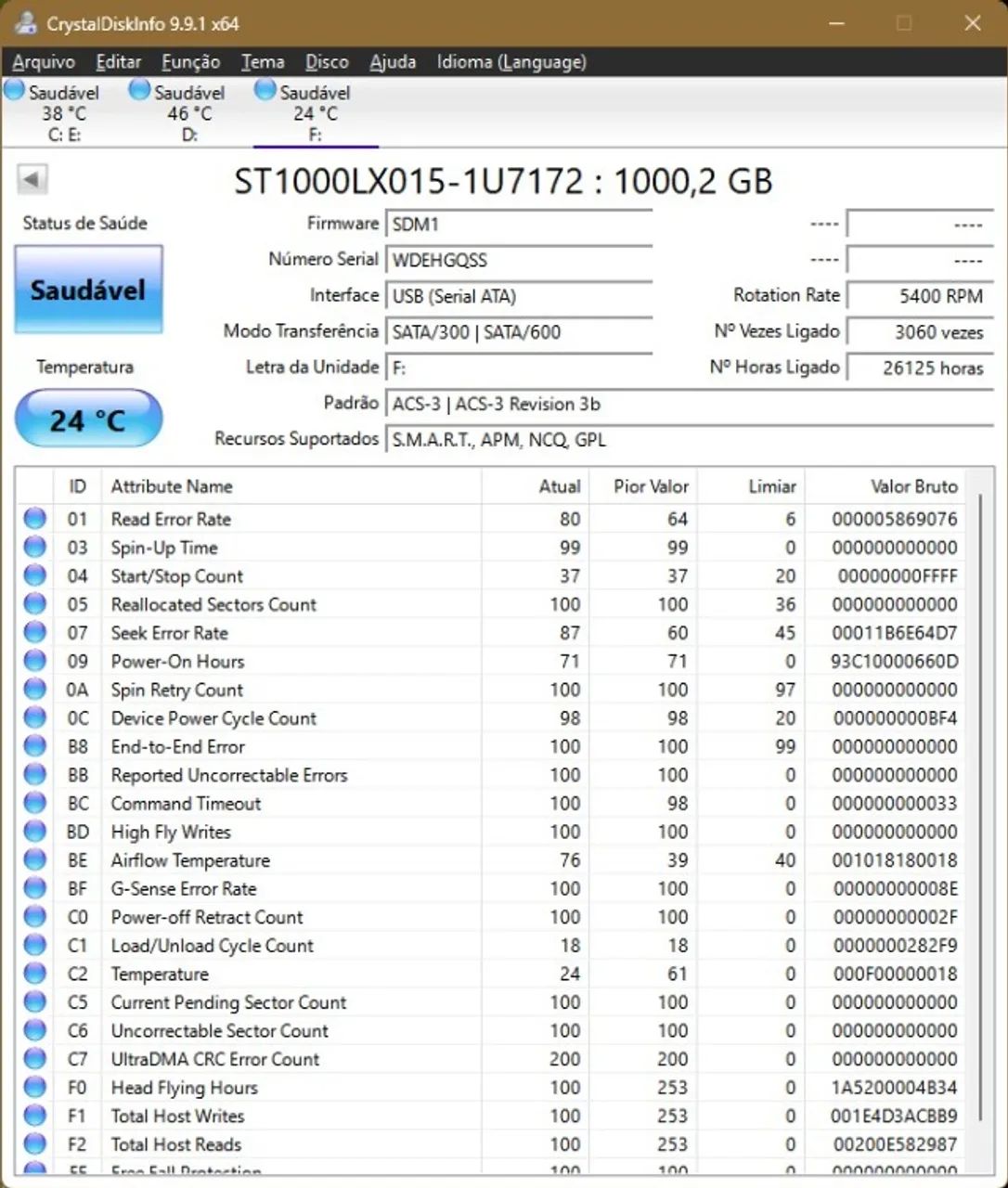
Task: Select the Total Host Reads row name
Action: point(176,1144)
